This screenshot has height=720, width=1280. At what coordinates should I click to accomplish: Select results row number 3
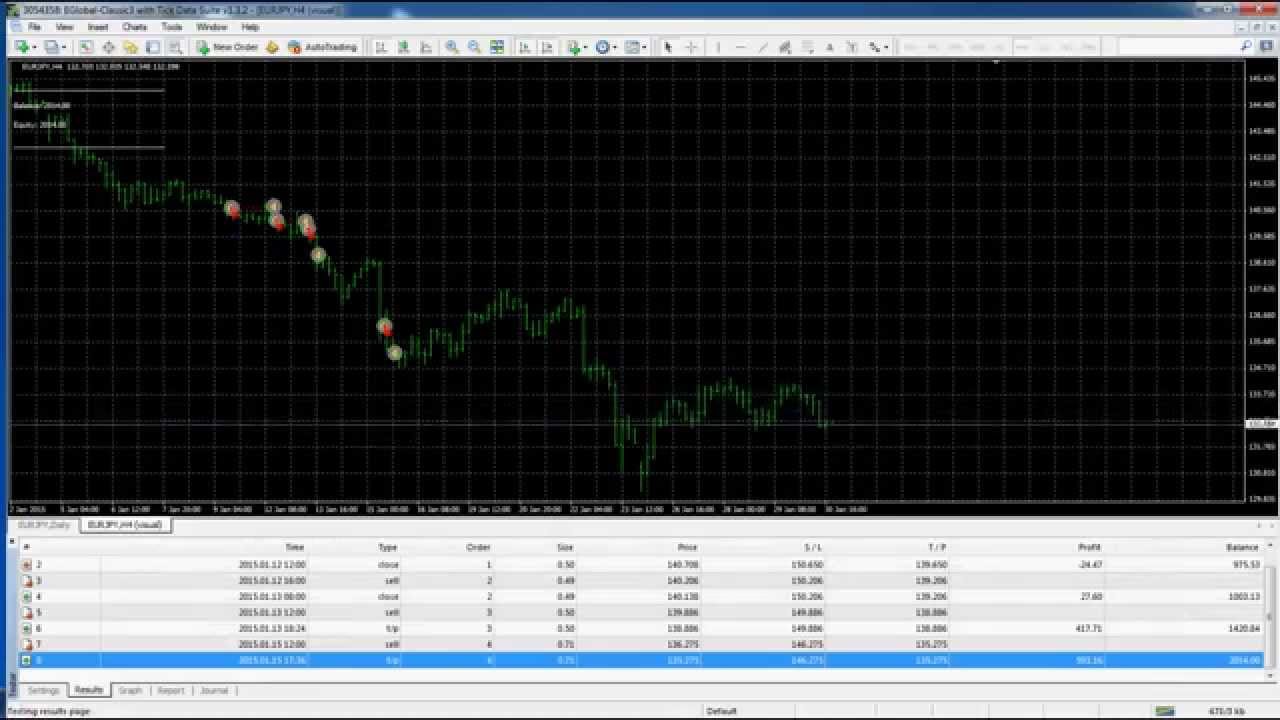641,580
